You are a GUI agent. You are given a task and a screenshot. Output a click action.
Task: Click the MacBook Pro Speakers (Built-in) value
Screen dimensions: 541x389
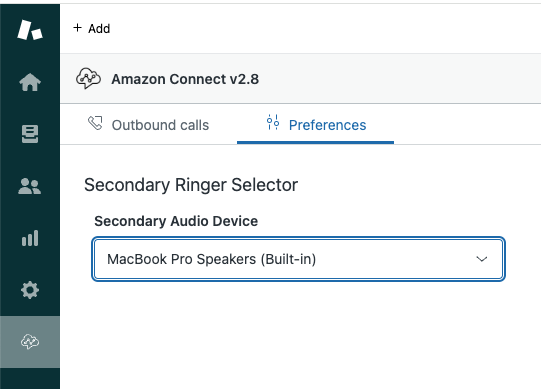(212, 259)
